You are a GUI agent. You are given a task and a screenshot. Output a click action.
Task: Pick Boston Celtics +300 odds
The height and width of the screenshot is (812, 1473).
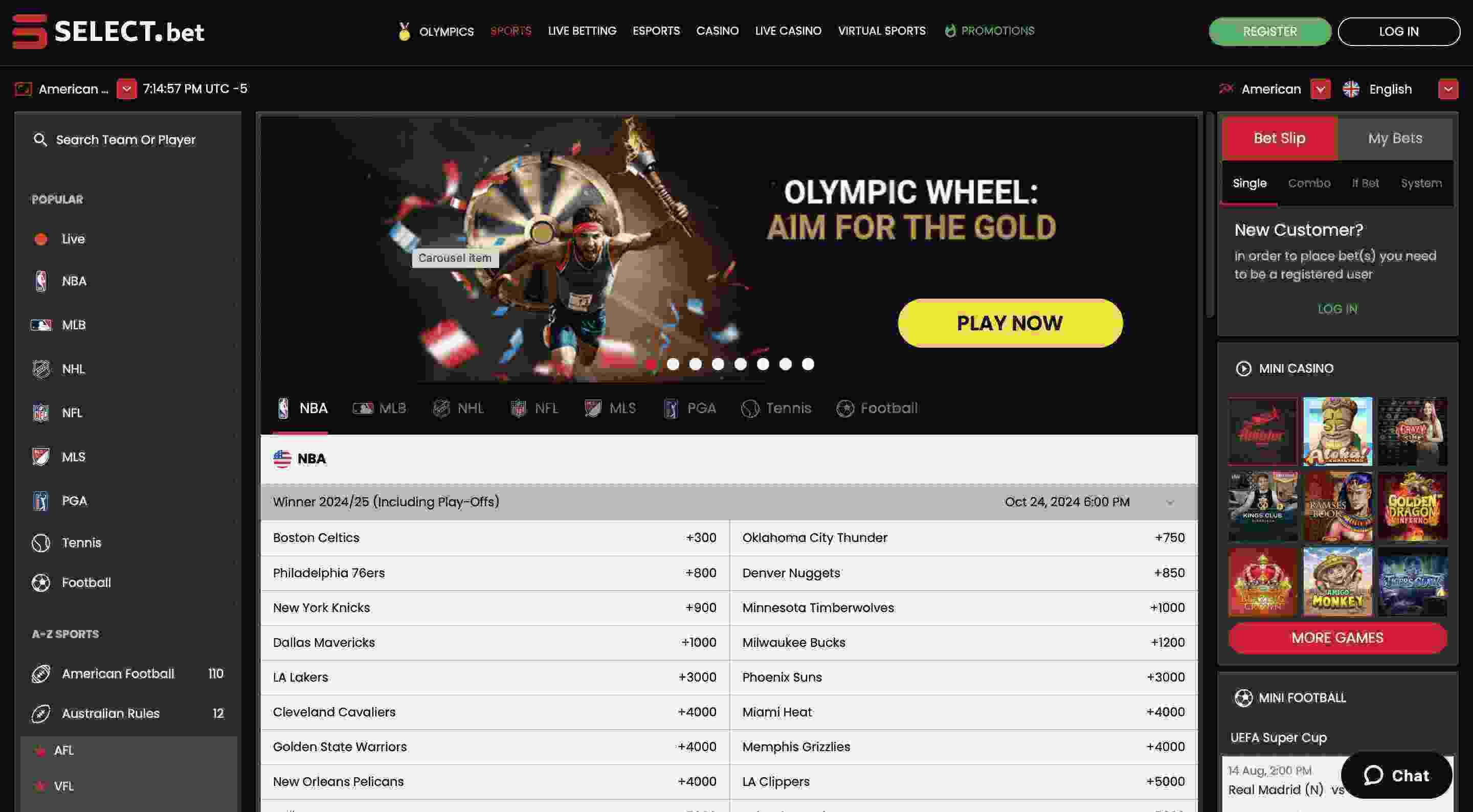click(x=701, y=537)
